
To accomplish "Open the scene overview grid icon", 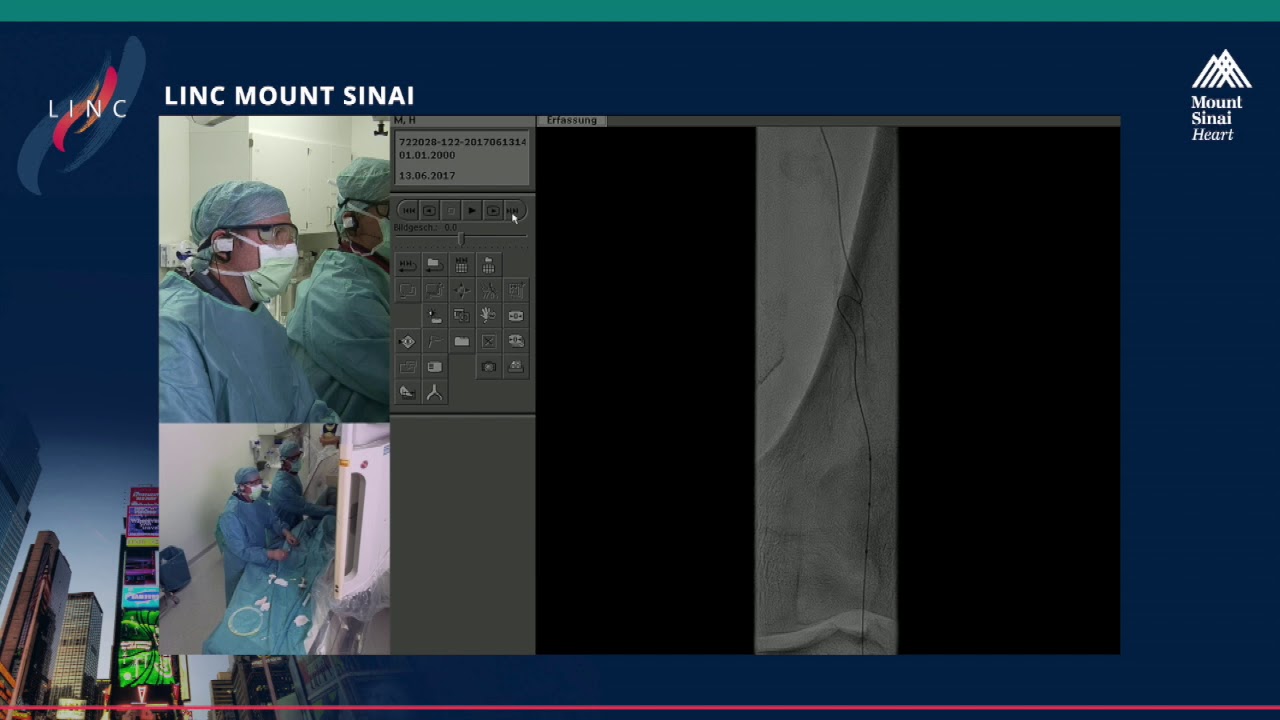I will (462, 264).
